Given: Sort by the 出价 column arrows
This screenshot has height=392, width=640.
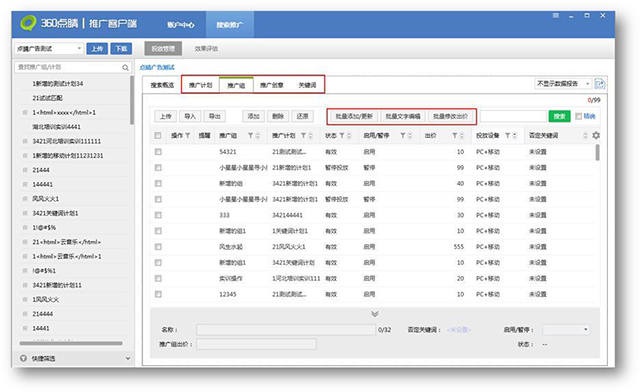Looking at the screenshot, I should coord(462,136).
